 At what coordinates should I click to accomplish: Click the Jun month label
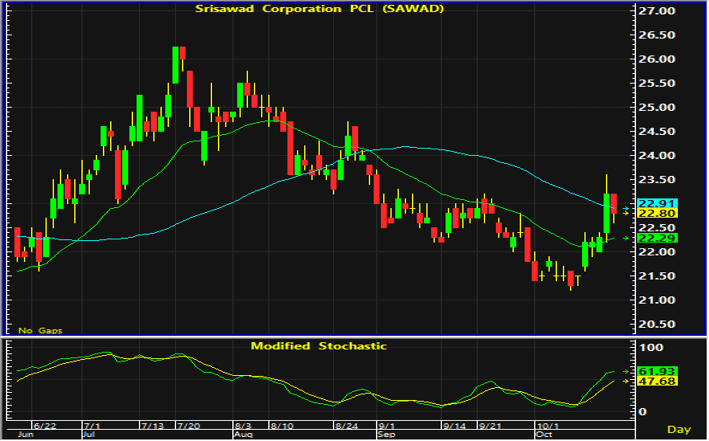click(x=25, y=435)
